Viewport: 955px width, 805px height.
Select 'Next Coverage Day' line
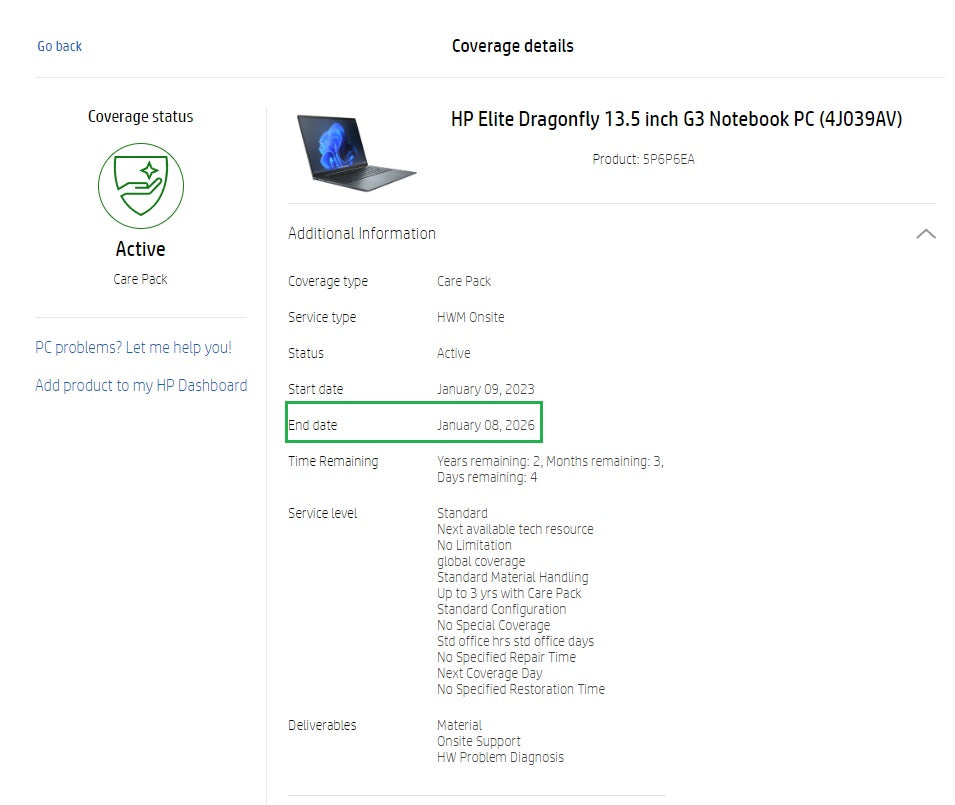[x=489, y=673]
